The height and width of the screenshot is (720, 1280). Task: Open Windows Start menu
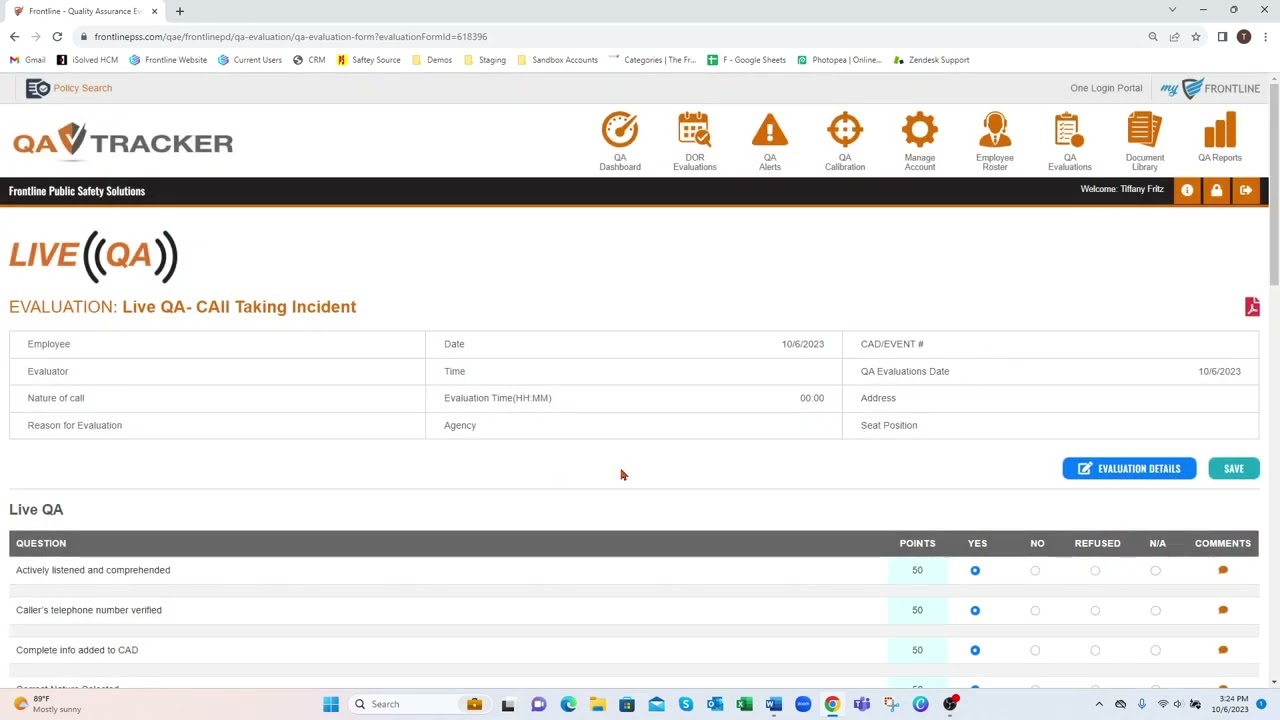331,704
